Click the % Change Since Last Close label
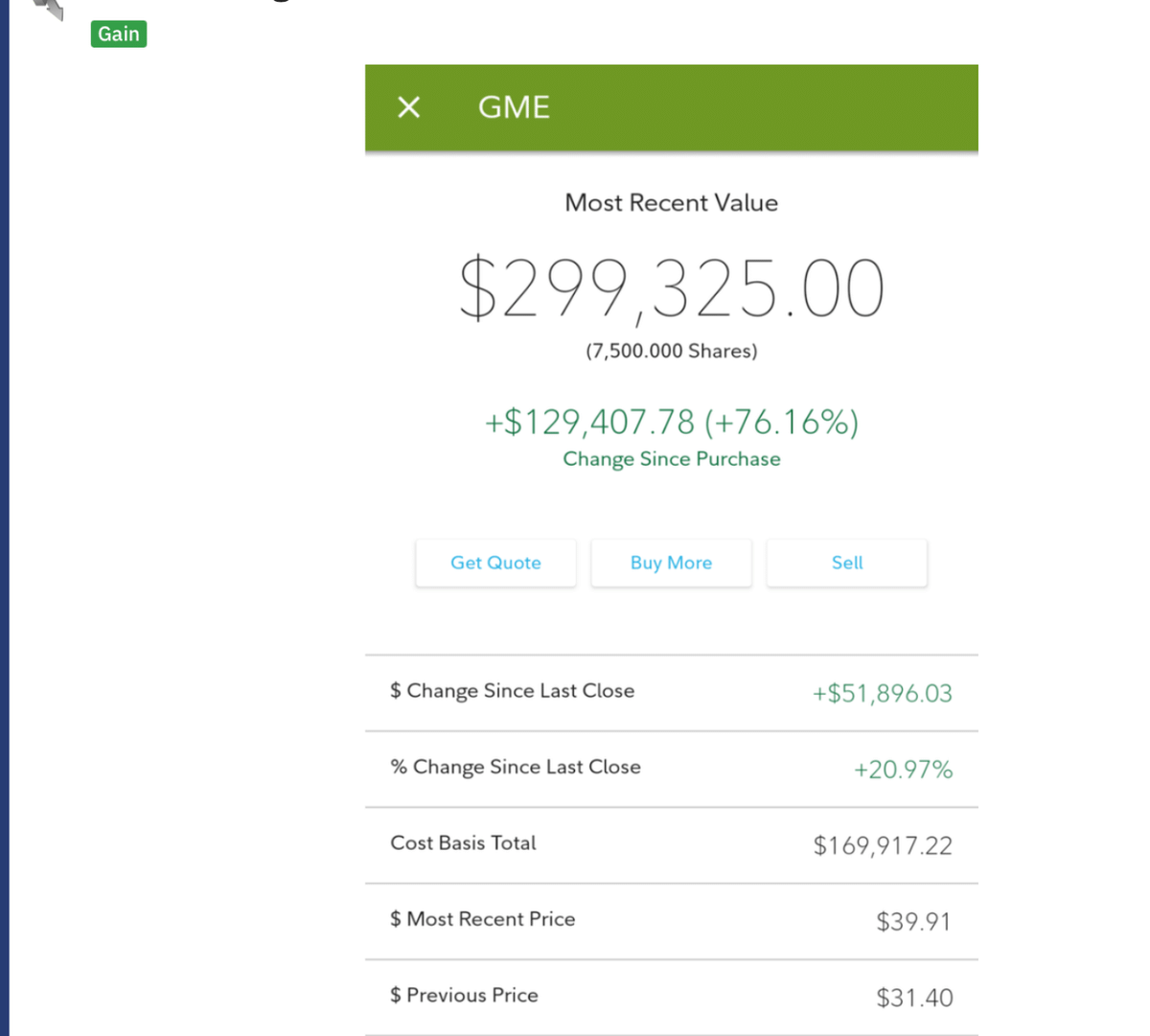1150x1036 pixels. (x=516, y=767)
